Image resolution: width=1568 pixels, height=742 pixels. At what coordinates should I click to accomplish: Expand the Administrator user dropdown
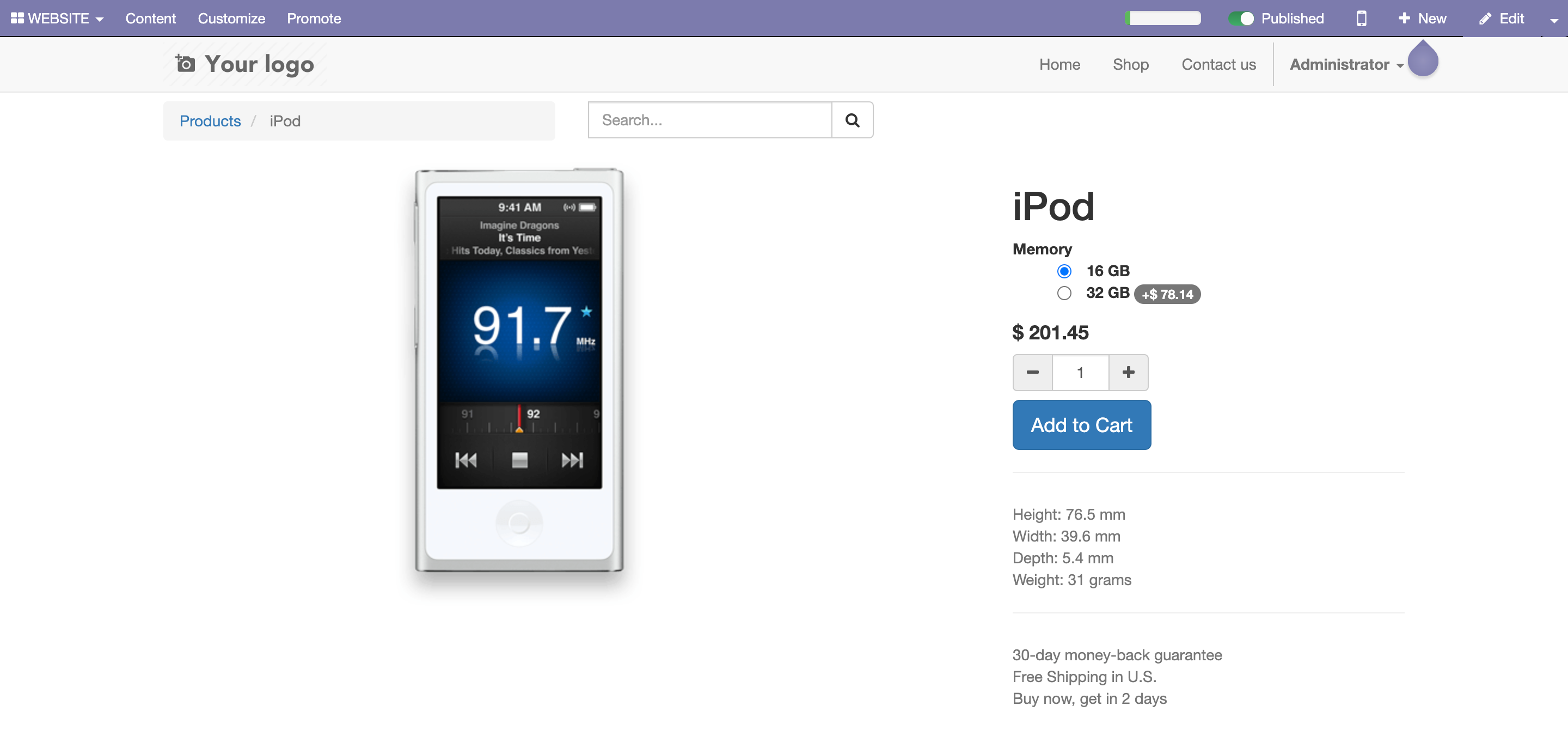(1346, 65)
